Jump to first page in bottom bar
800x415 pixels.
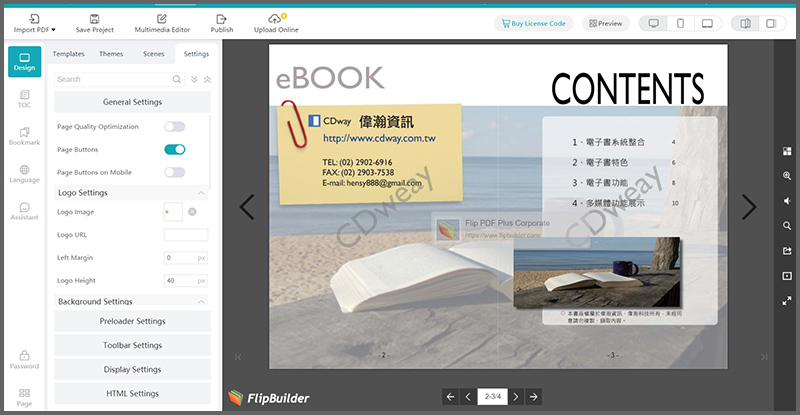(x=450, y=397)
